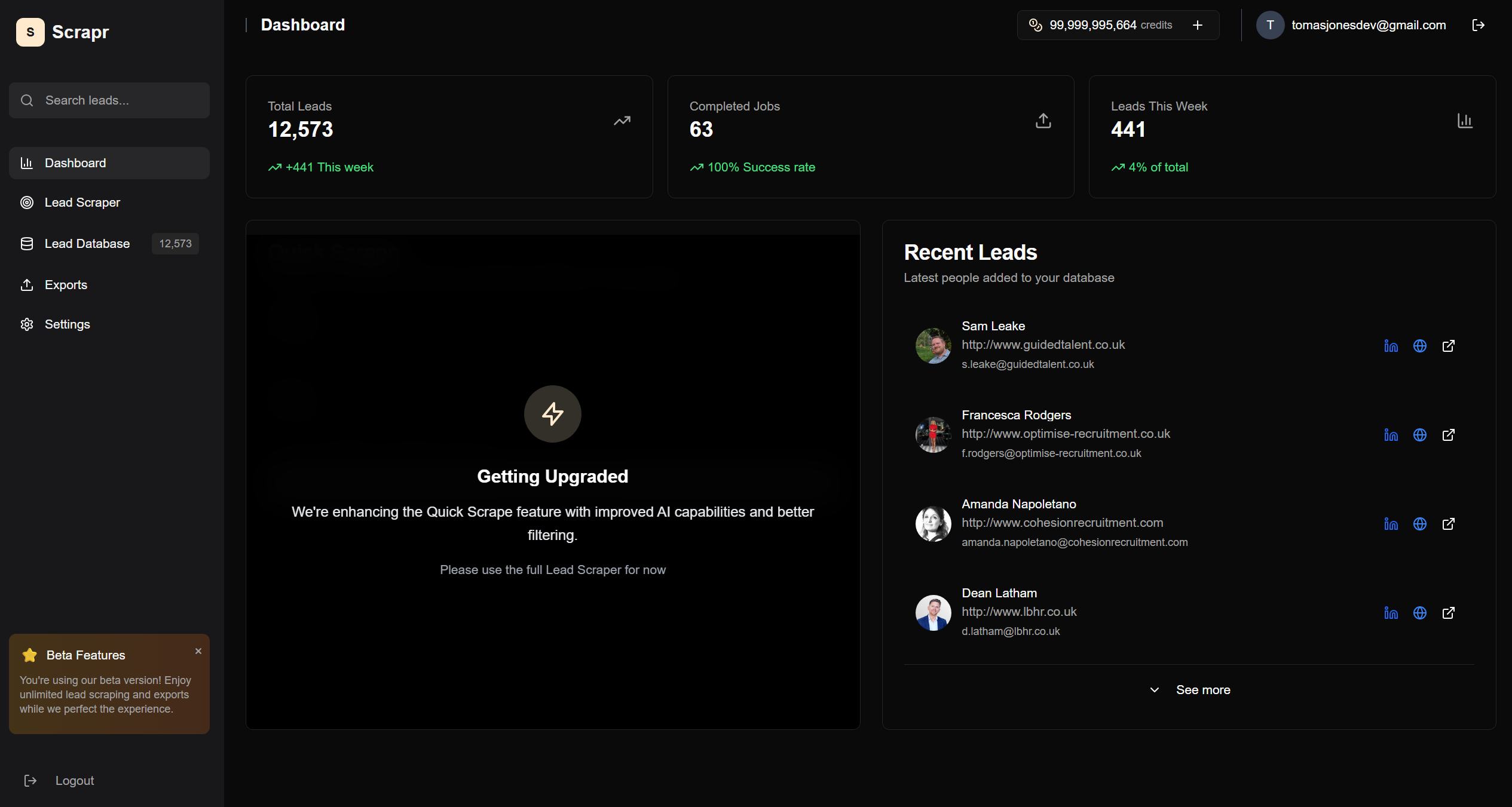The width and height of the screenshot is (1512, 807).
Task: Click the logout icon next to the email
Action: click(1479, 25)
